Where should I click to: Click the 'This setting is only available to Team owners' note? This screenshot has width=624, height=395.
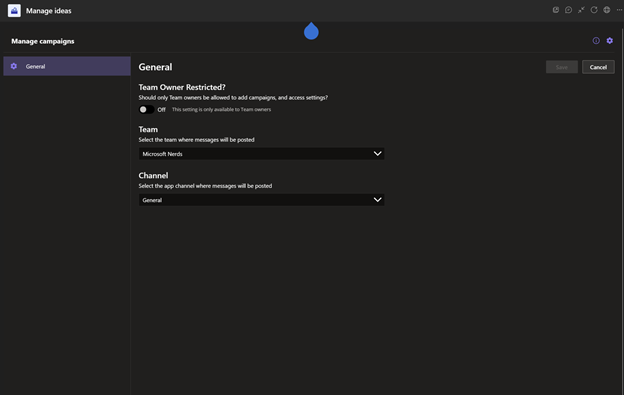point(221,109)
